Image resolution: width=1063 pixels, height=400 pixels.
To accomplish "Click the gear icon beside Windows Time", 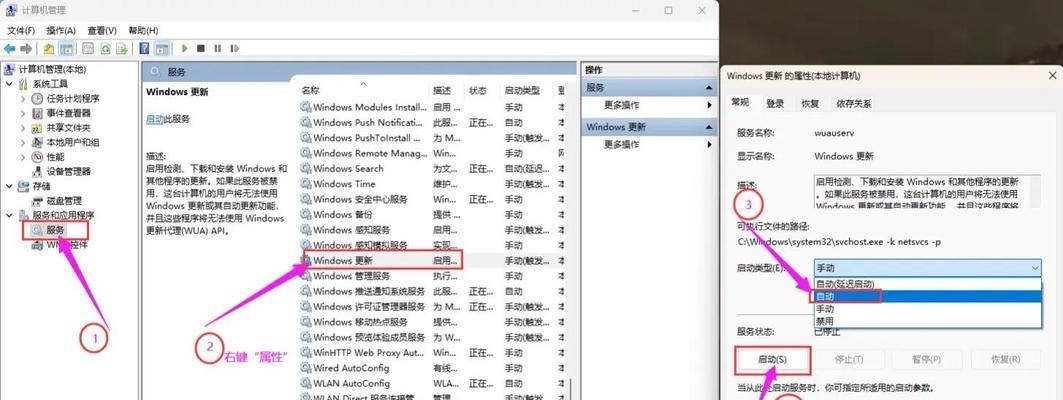I will (x=306, y=184).
